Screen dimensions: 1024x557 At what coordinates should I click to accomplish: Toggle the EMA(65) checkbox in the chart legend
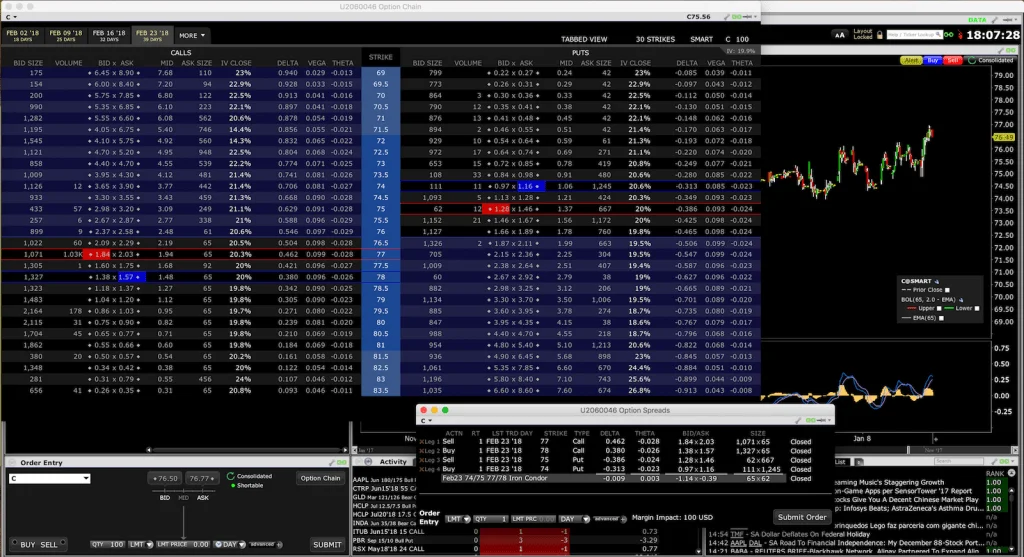click(x=941, y=318)
